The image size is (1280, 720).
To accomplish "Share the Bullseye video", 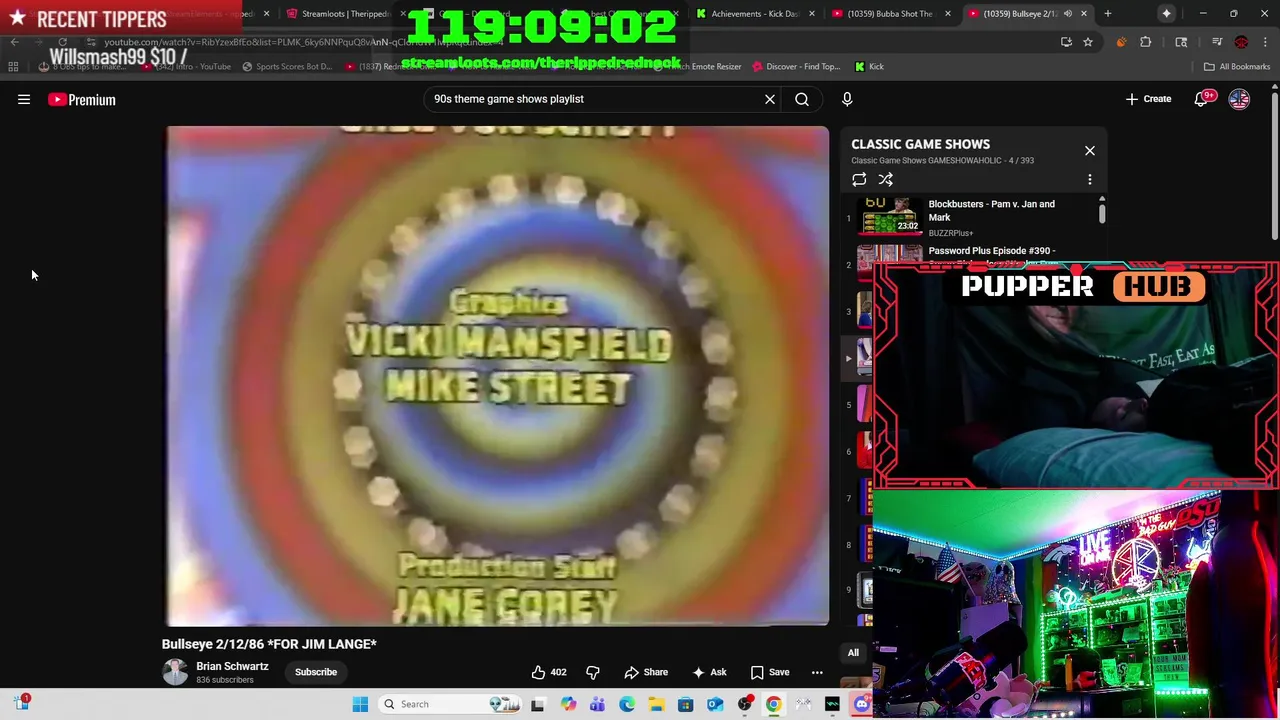I will click(646, 672).
